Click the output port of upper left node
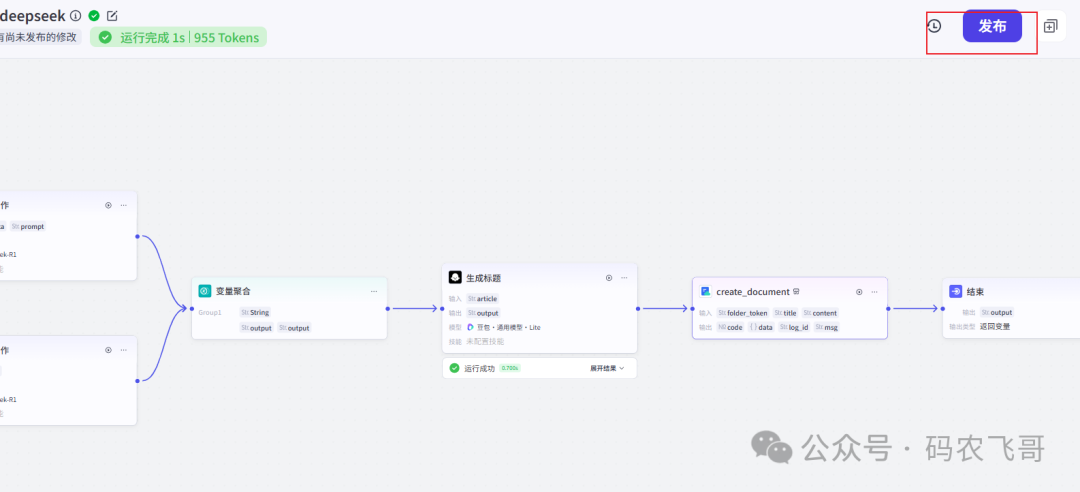Viewport: 1080px width, 492px height. click(x=137, y=236)
